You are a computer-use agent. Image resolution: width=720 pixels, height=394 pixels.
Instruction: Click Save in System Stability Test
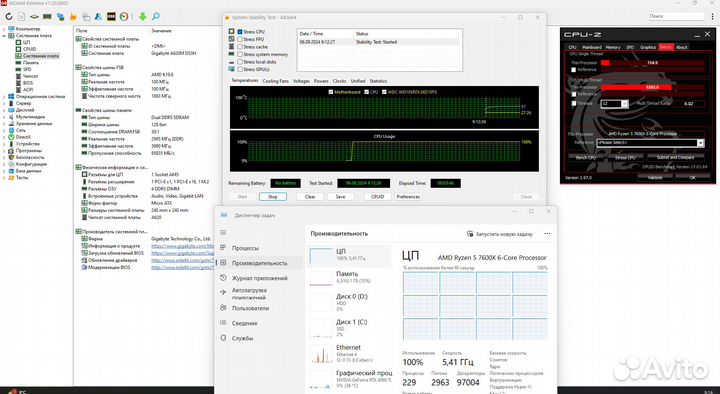[x=340, y=197]
